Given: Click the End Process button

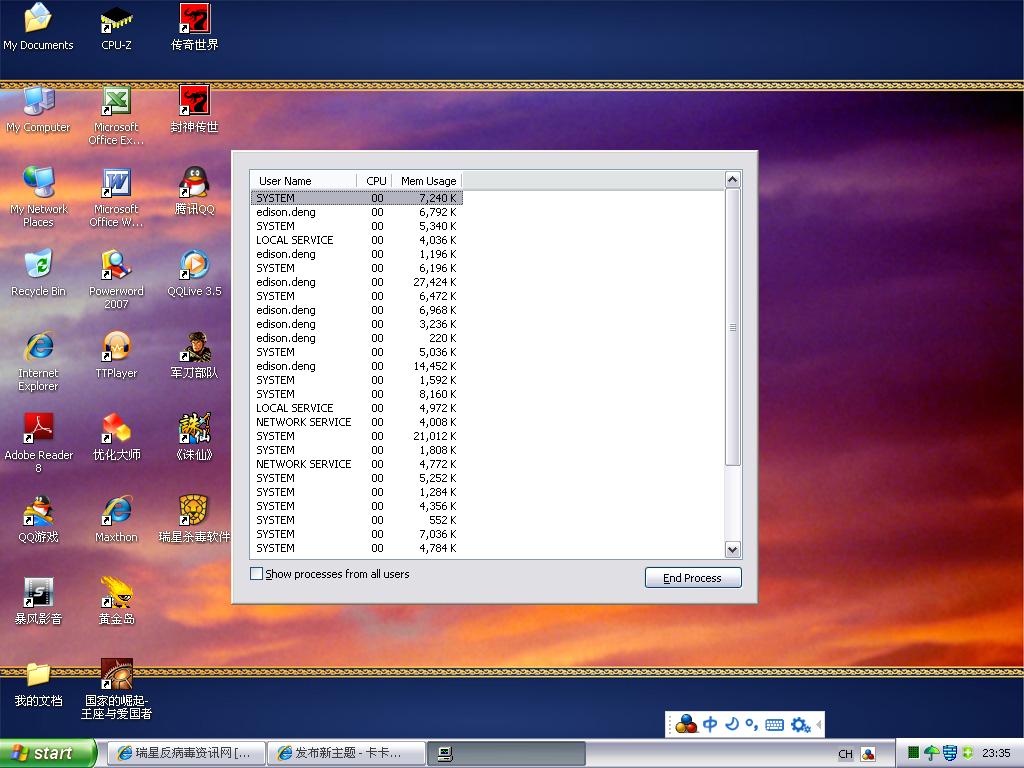Looking at the screenshot, I should (692, 578).
